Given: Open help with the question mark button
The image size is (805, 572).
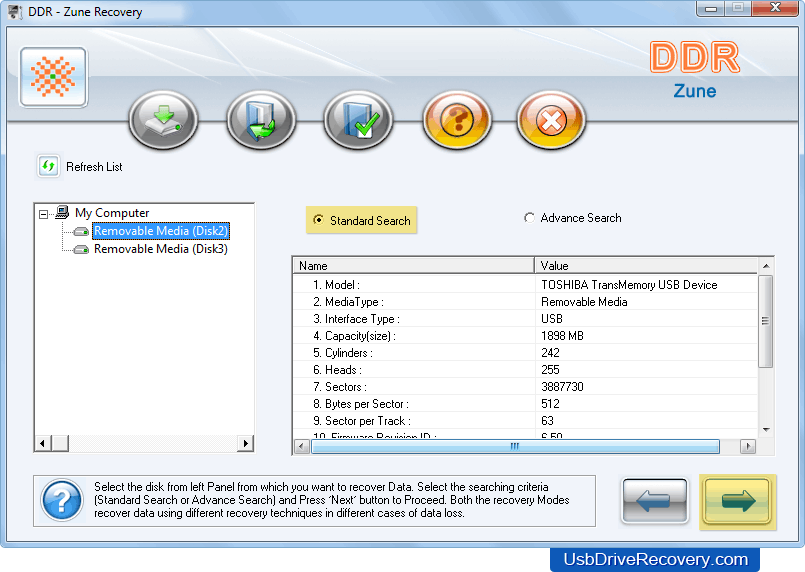Looking at the screenshot, I should 457,120.
